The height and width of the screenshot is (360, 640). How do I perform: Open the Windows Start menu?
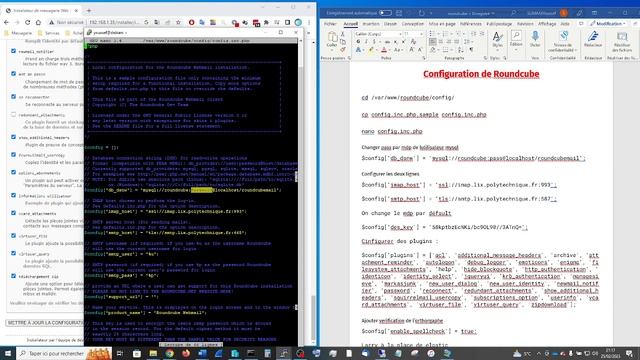point(8,353)
